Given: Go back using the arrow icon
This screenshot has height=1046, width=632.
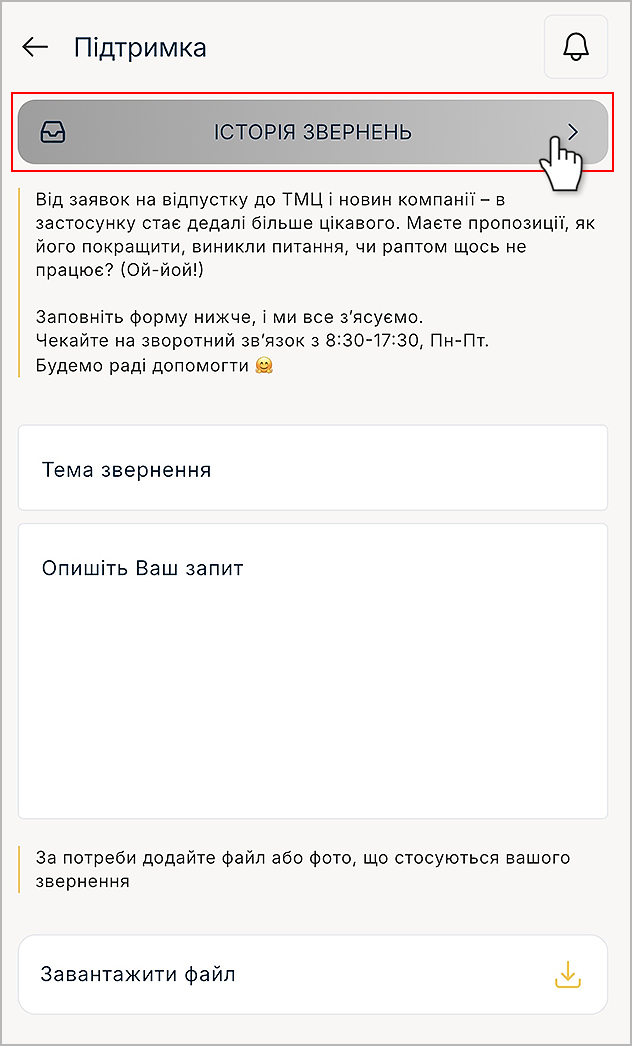Looking at the screenshot, I should [35, 47].
